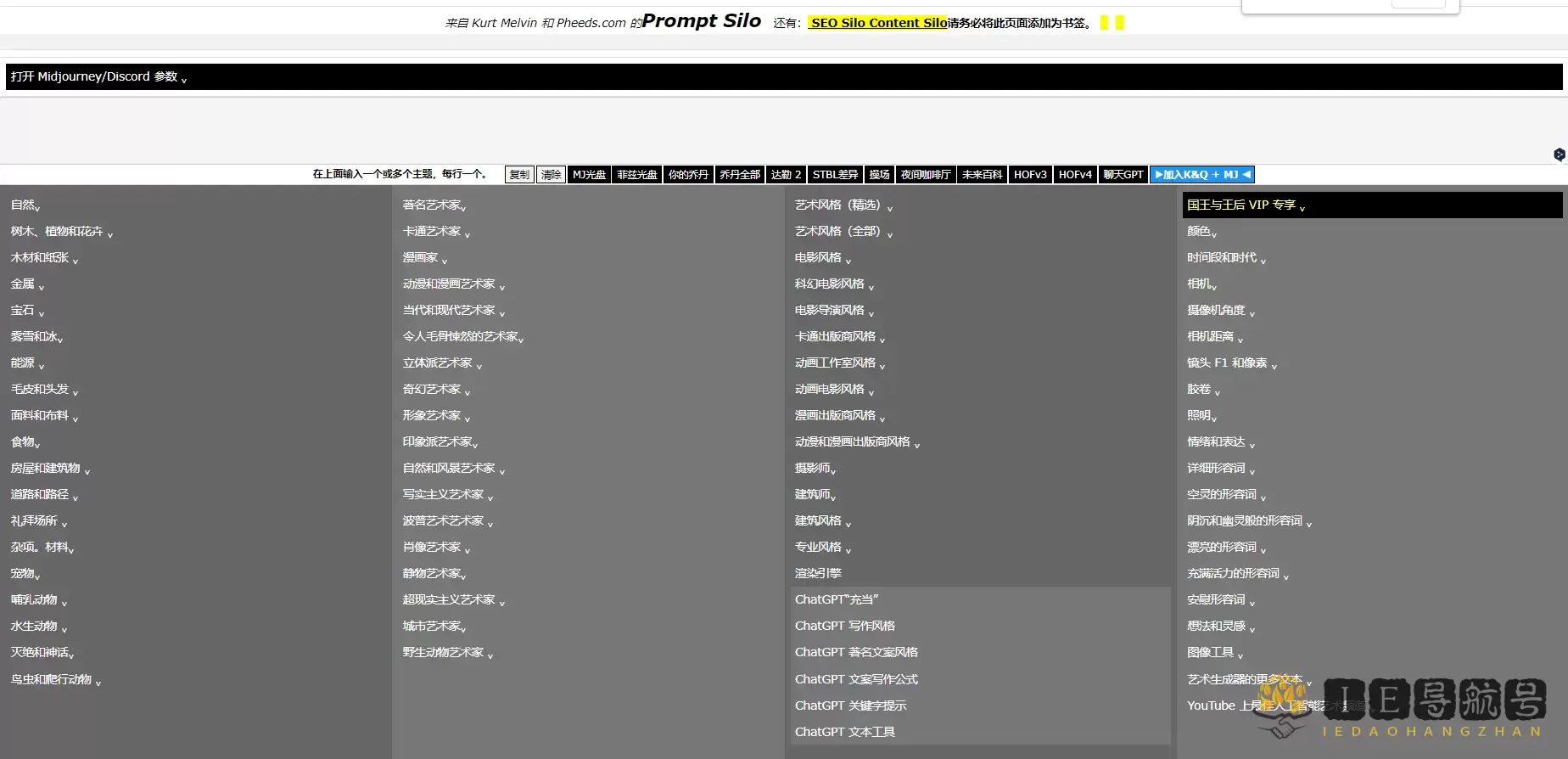Select the MJ光盘 preset button
Screen dimensions: 1568x759
pyautogui.click(x=589, y=175)
